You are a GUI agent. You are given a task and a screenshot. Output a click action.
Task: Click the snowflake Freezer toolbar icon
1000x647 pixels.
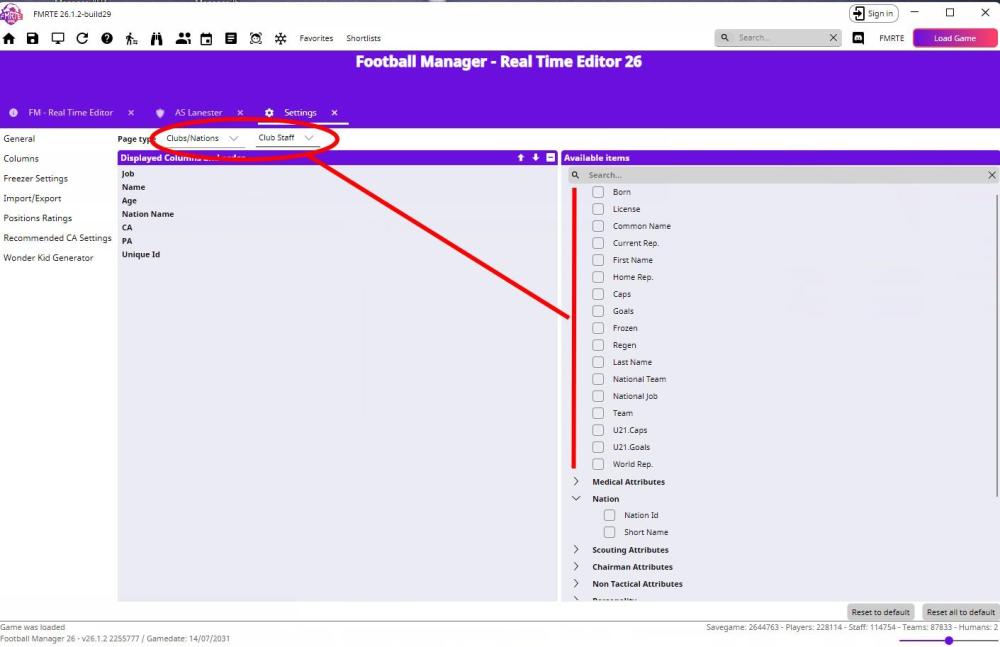click(x=280, y=38)
